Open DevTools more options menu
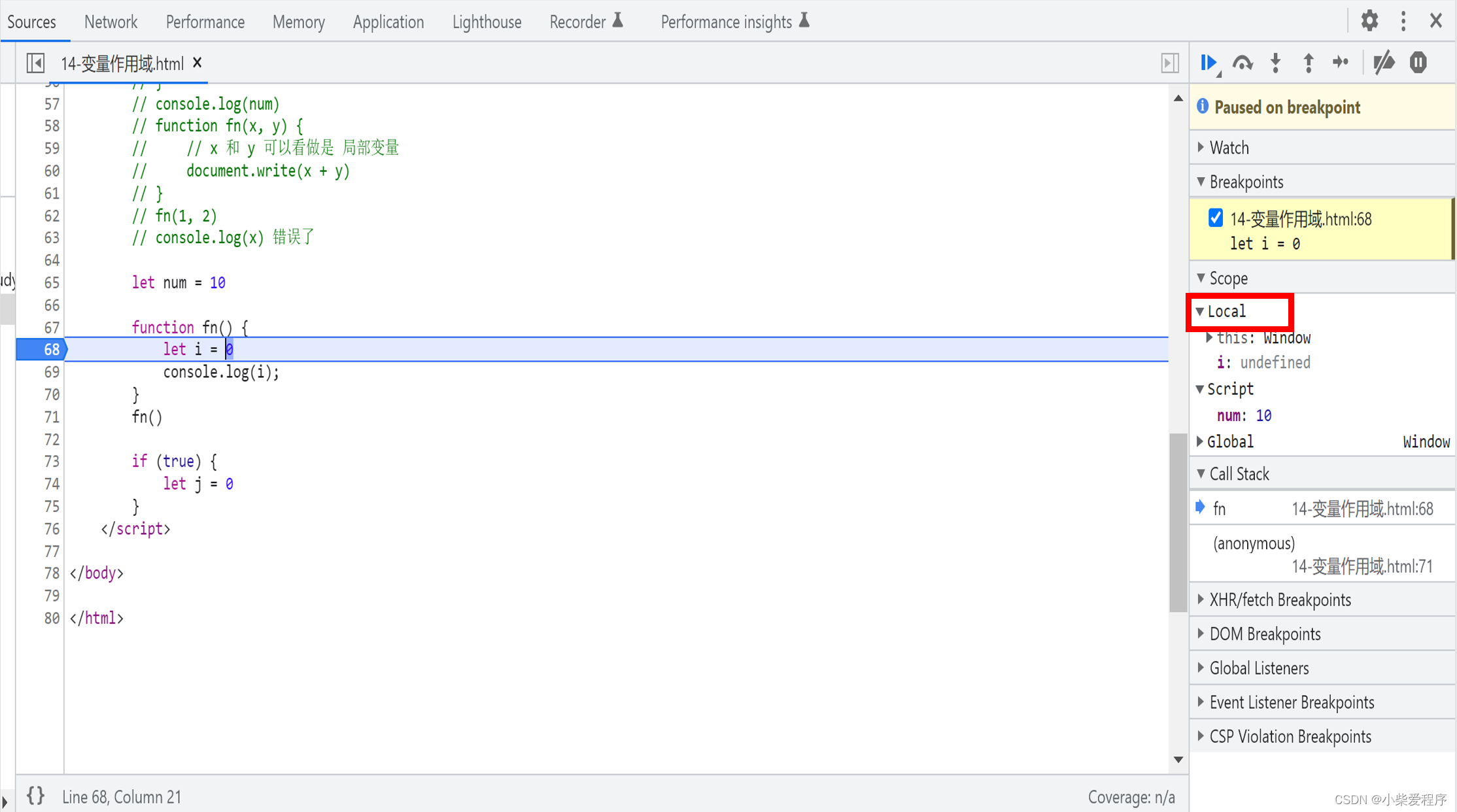The height and width of the screenshot is (812, 1457). coord(1403,21)
